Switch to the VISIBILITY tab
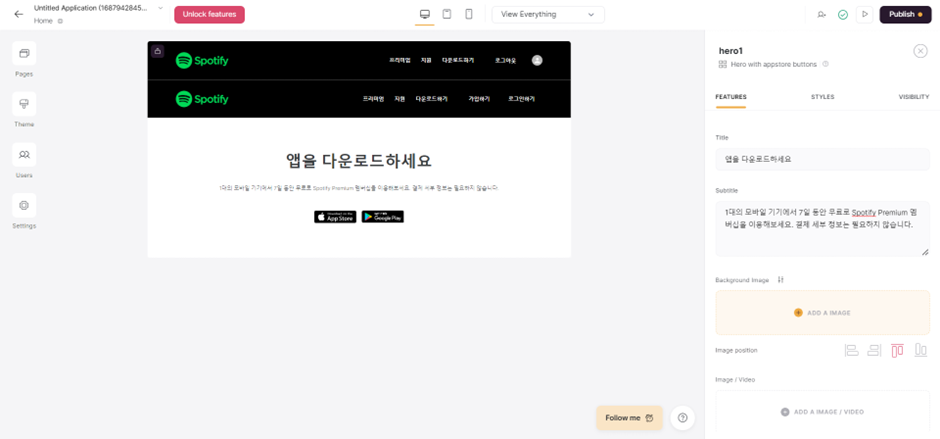This screenshot has height=439, width=940. [x=914, y=97]
